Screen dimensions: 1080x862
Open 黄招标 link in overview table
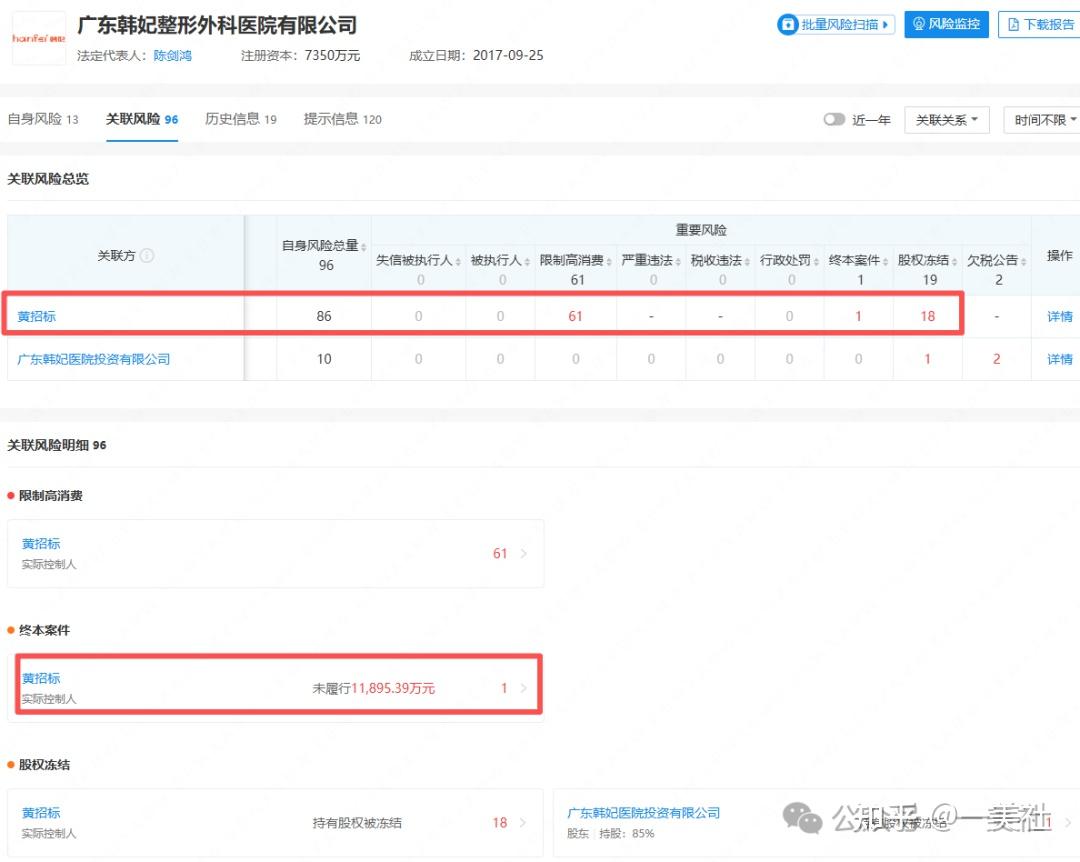tap(37, 316)
